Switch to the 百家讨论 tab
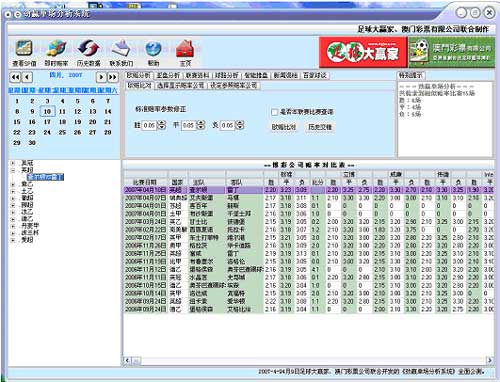This screenshot has width=500, height=382. (315, 75)
